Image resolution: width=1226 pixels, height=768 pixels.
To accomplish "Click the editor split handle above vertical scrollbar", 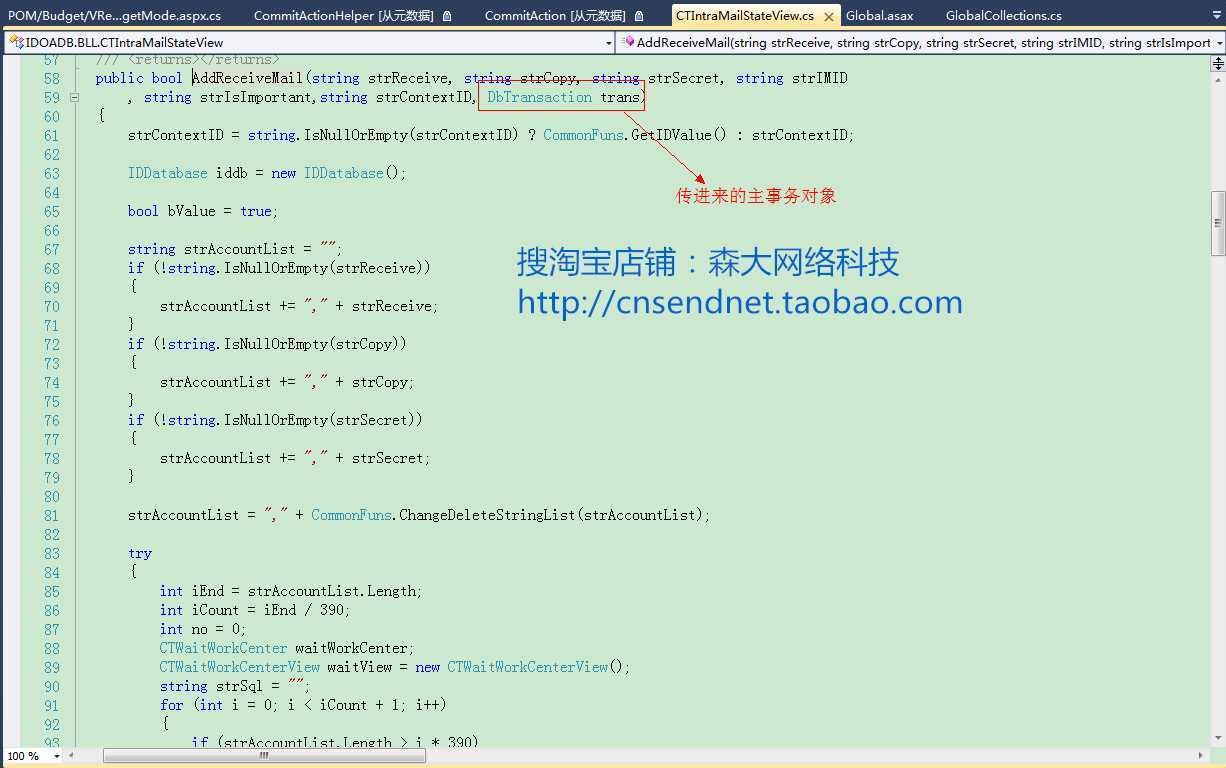I will [x=1218, y=63].
